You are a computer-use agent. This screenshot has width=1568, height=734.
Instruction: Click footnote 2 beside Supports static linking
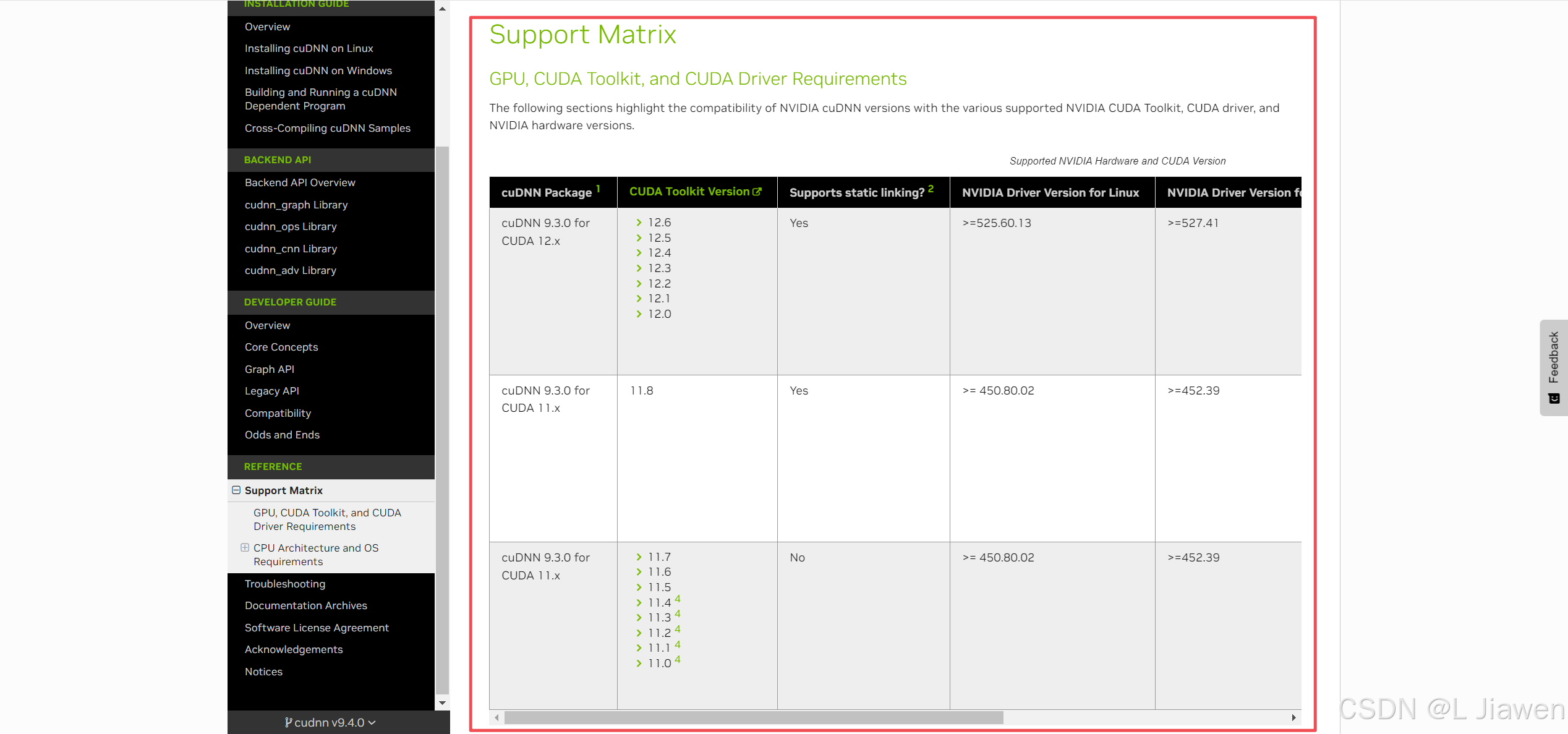931,189
